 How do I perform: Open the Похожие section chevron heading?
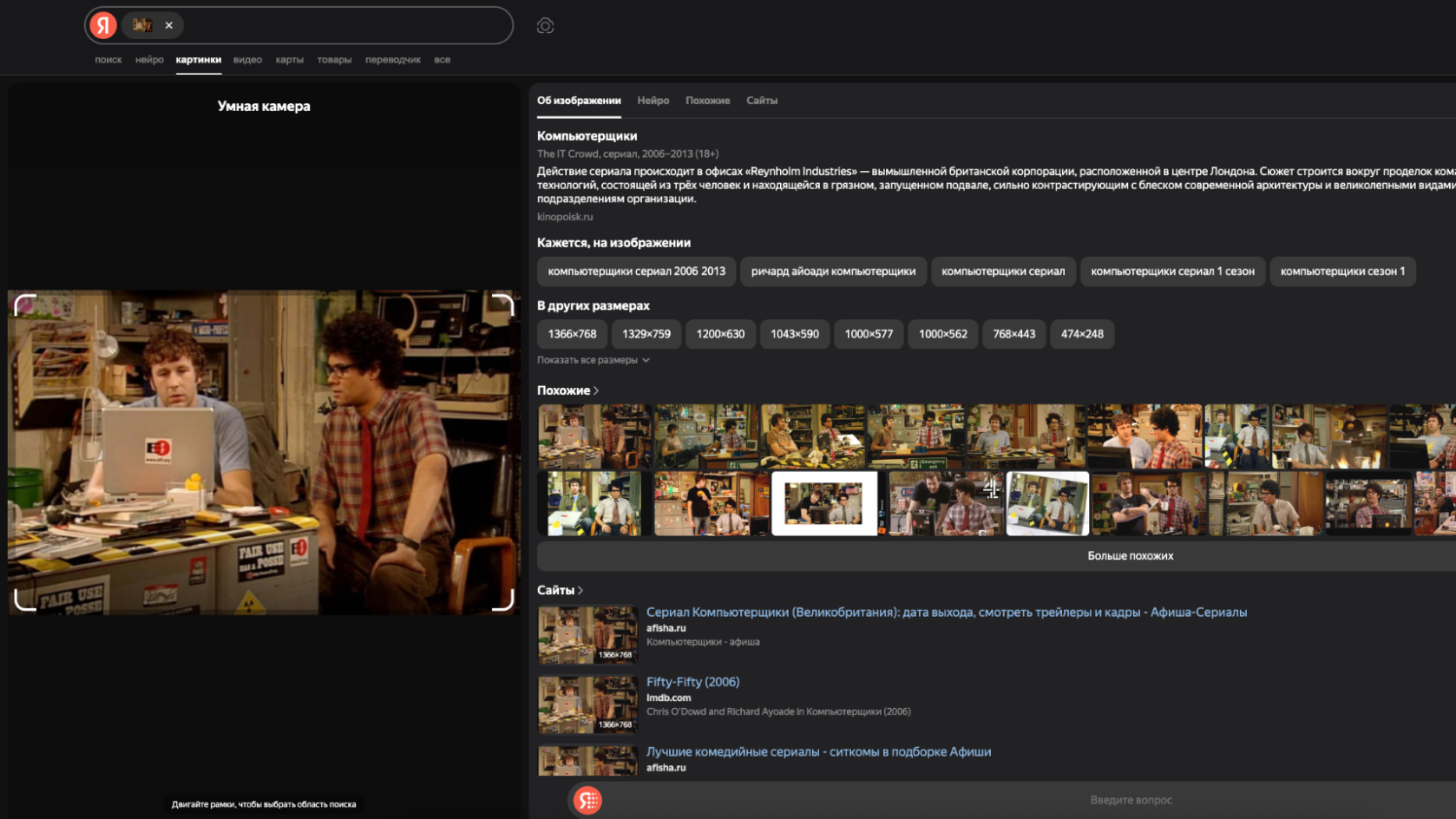tap(567, 390)
